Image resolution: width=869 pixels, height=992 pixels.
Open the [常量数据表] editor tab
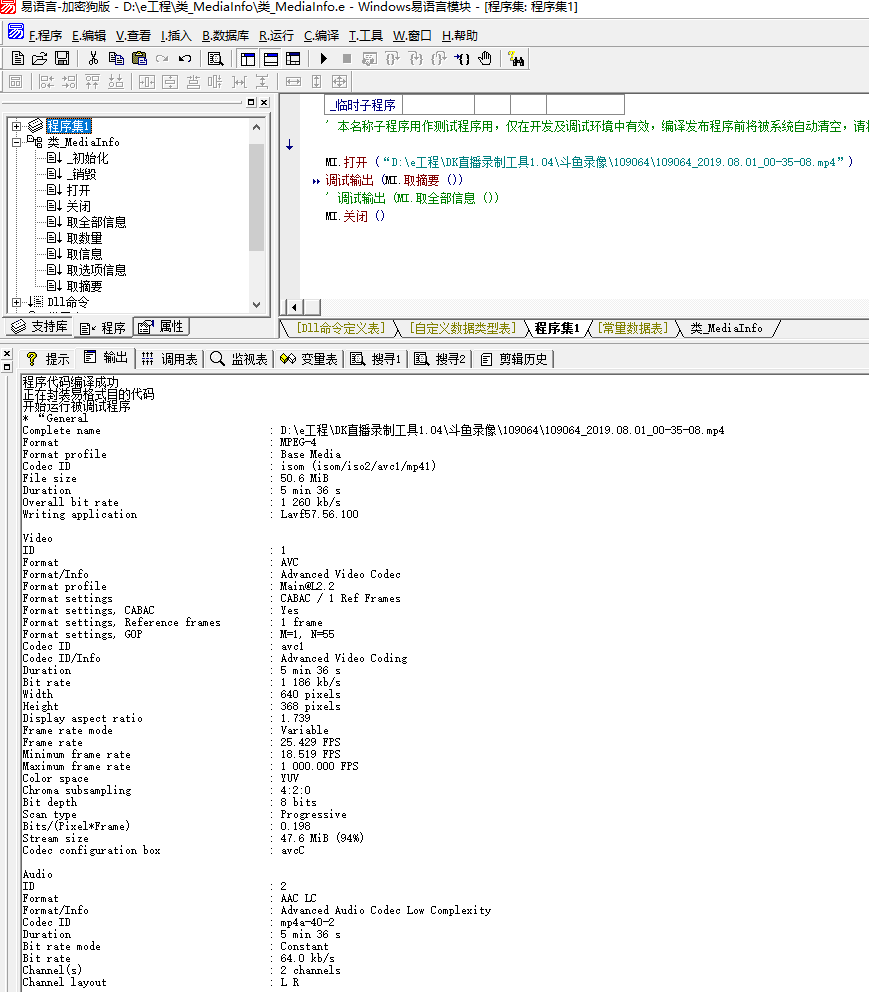(632, 328)
